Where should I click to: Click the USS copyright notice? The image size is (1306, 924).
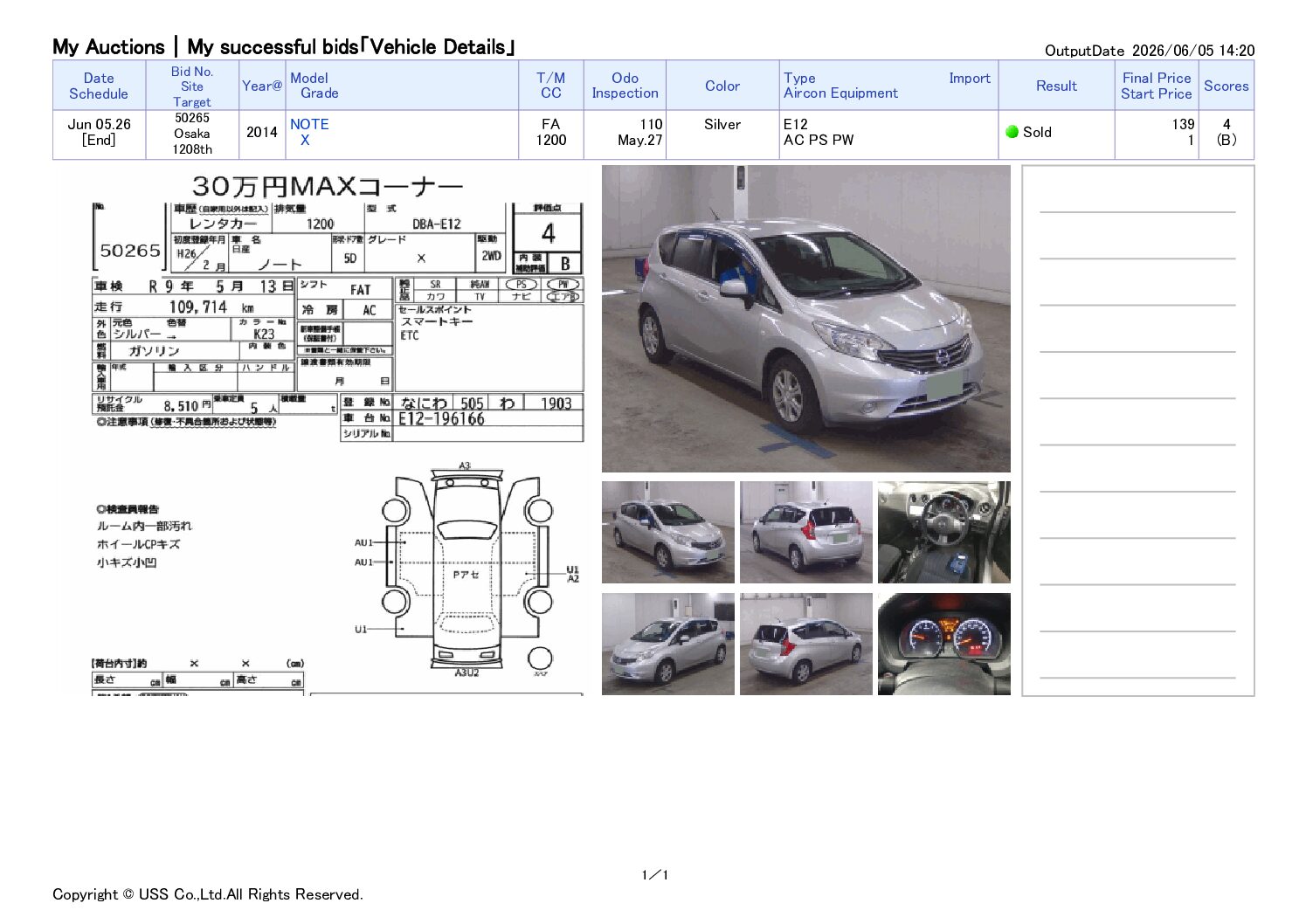click(x=208, y=894)
